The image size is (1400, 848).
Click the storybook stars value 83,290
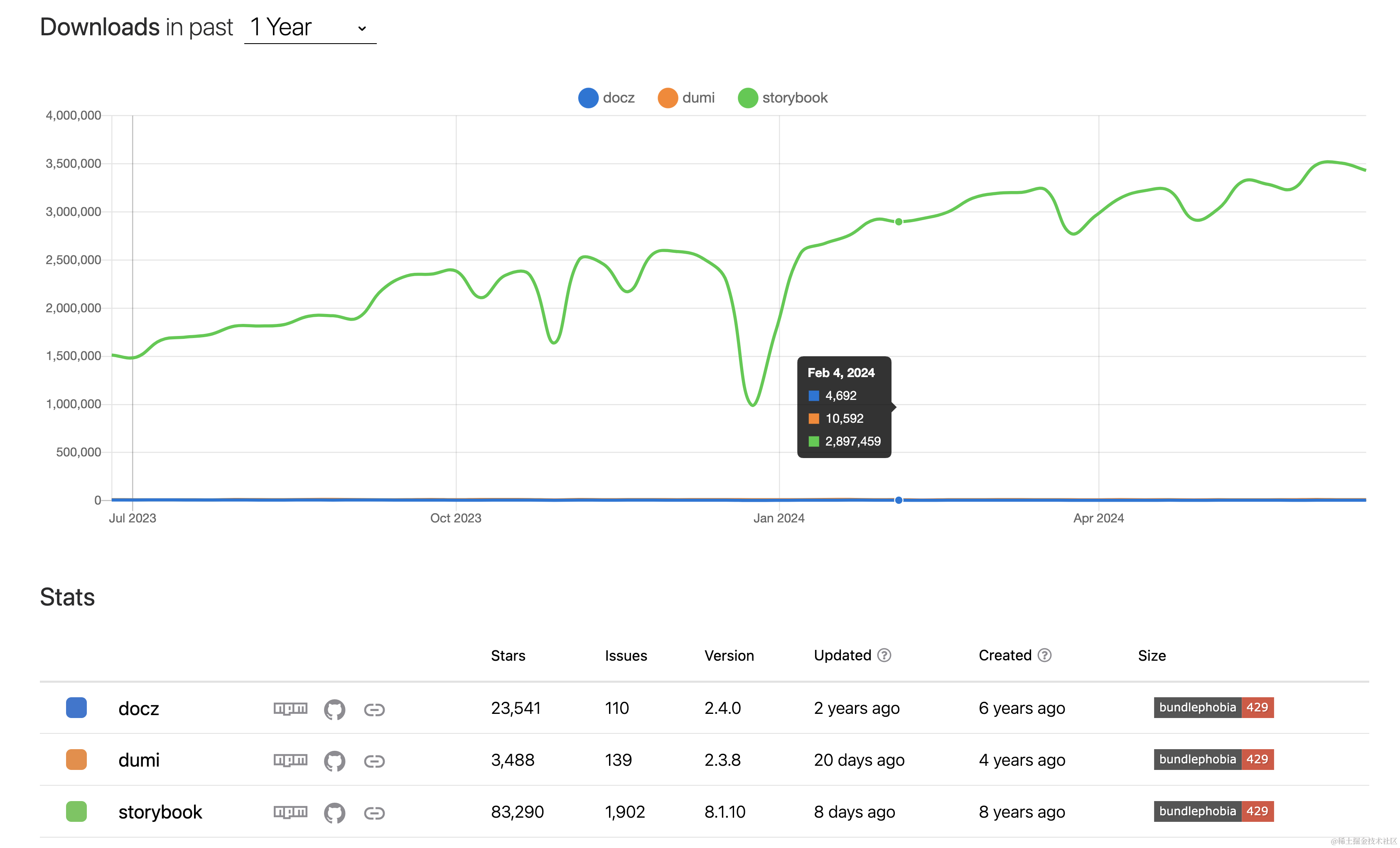[518, 812]
